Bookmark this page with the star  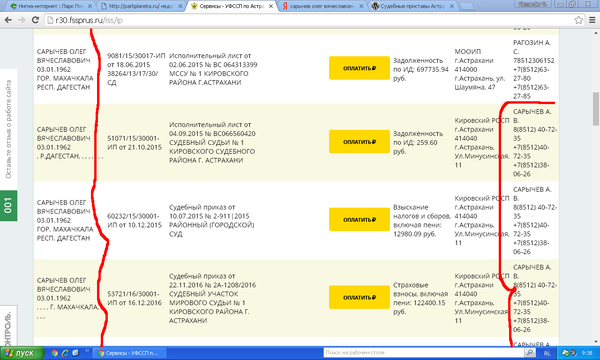tap(579, 20)
